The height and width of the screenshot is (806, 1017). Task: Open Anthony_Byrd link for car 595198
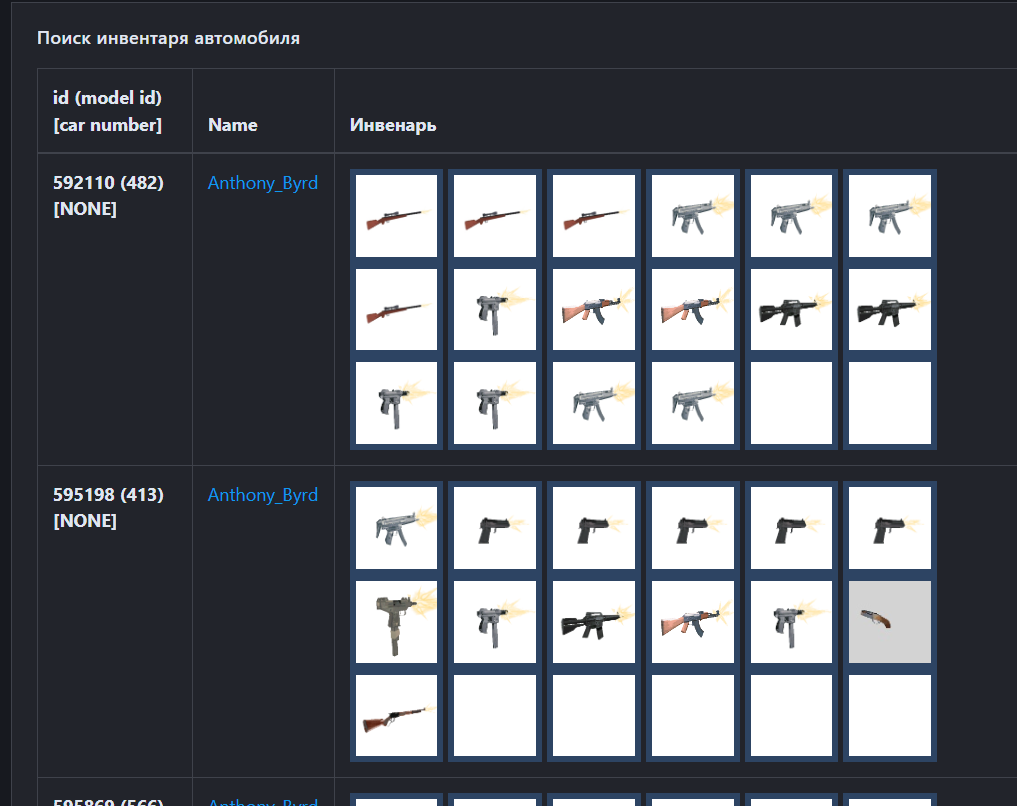click(x=263, y=495)
